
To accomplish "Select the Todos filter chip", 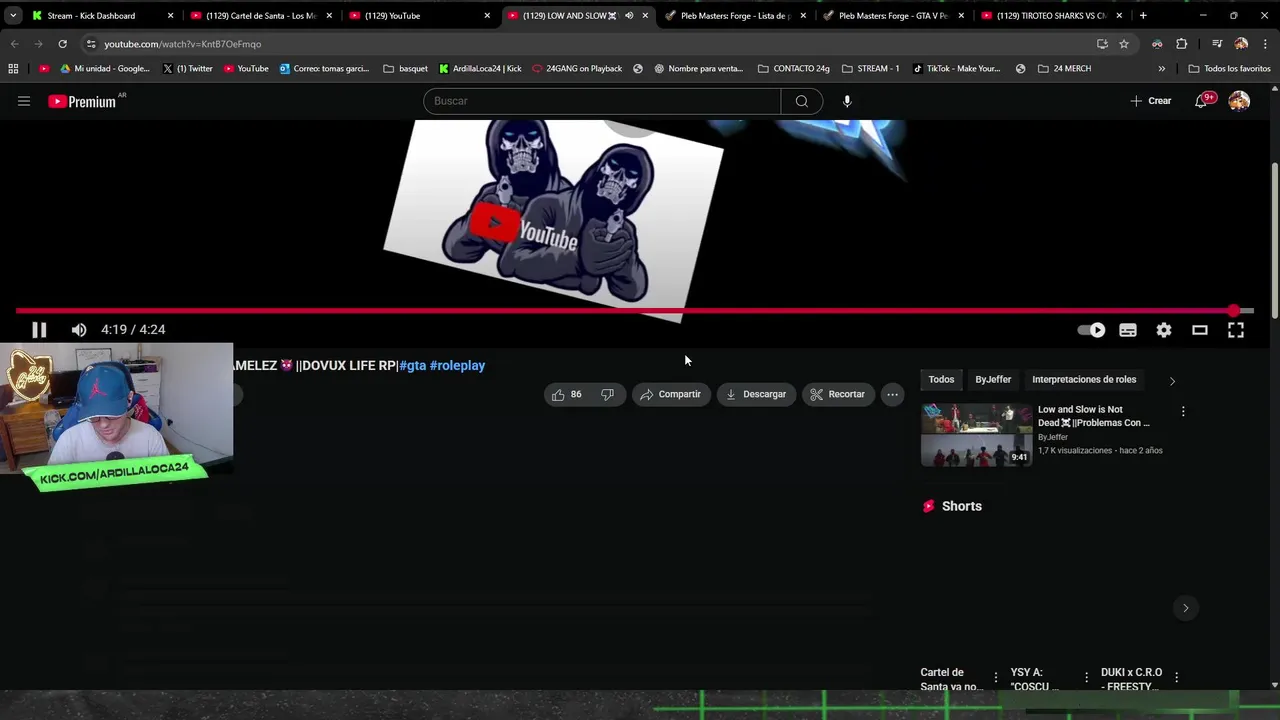I will click(x=941, y=379).
